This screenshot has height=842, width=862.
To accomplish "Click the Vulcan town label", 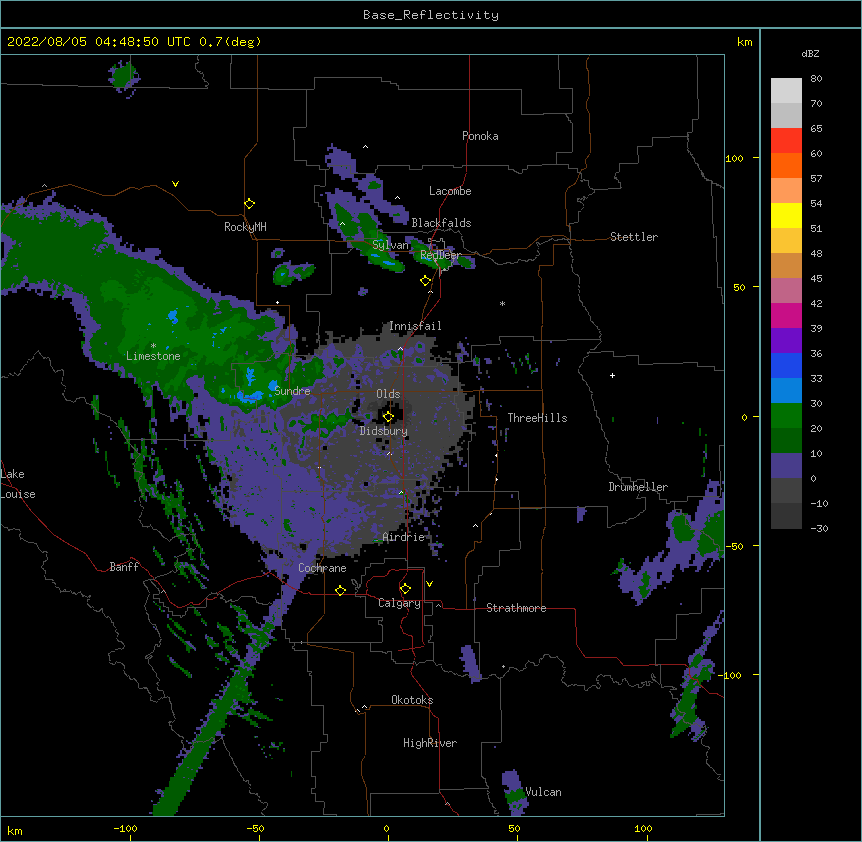I will pos(543,792).
